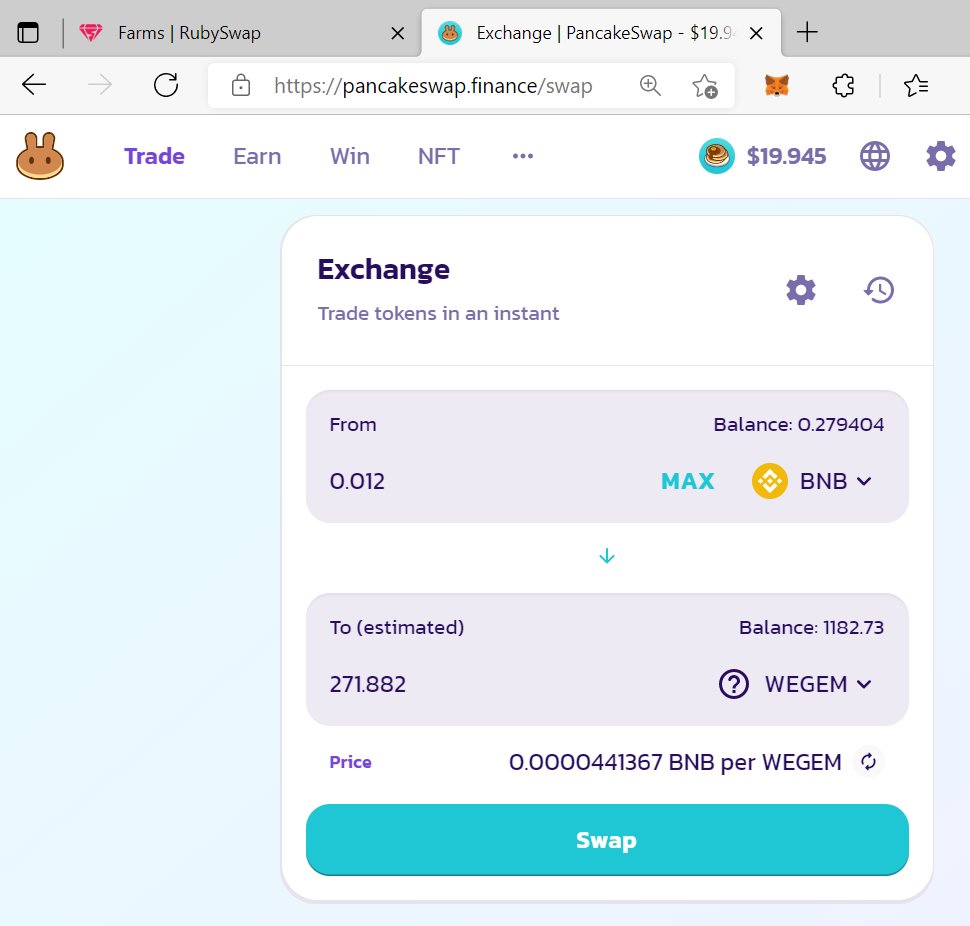Switch to Farms | RubySwap tab
The height and width of the screenshot is (926, 970).
[242, 33]
